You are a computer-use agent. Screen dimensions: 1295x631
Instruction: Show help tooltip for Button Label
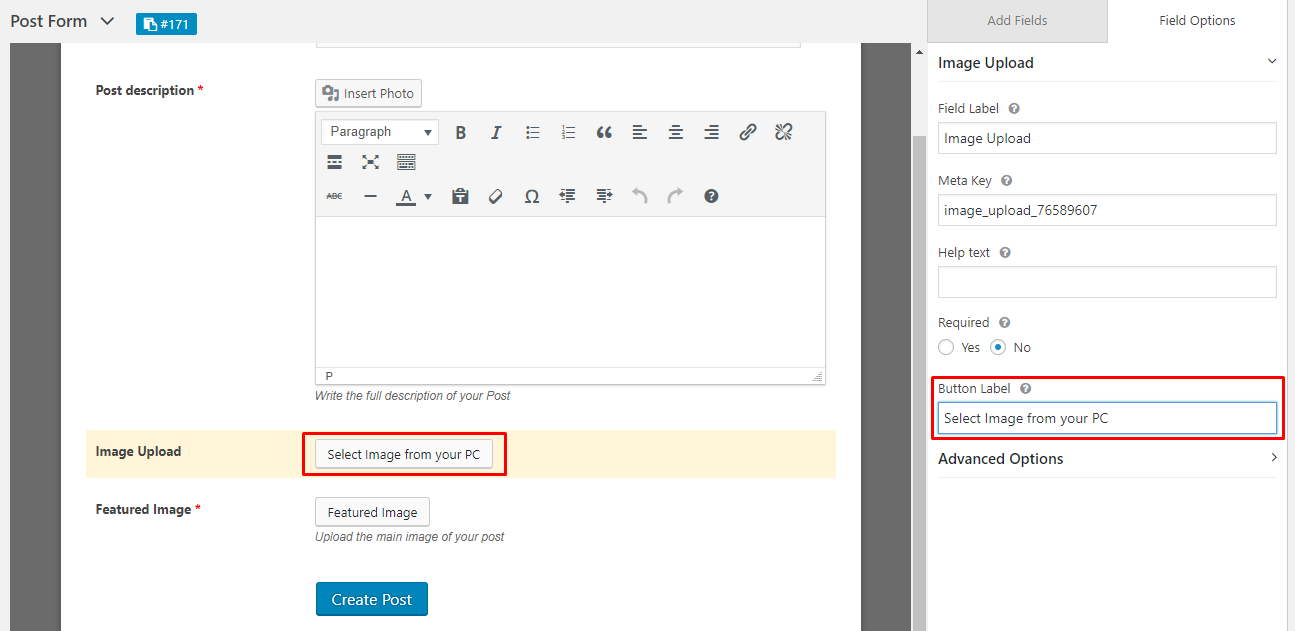(x=1026, y=389)
